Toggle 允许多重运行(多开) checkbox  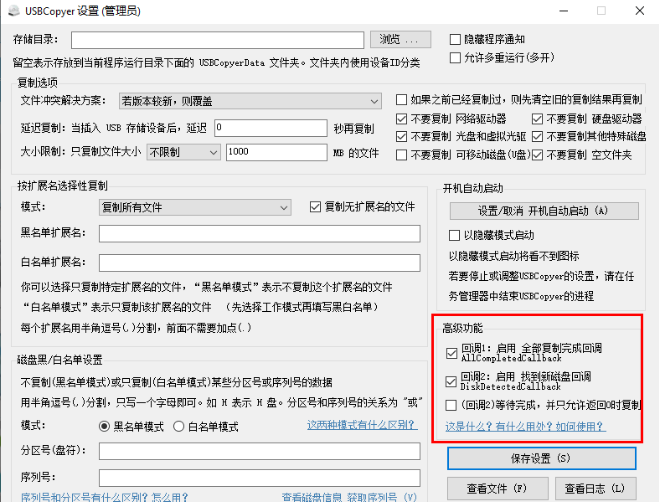pos(456,57)
